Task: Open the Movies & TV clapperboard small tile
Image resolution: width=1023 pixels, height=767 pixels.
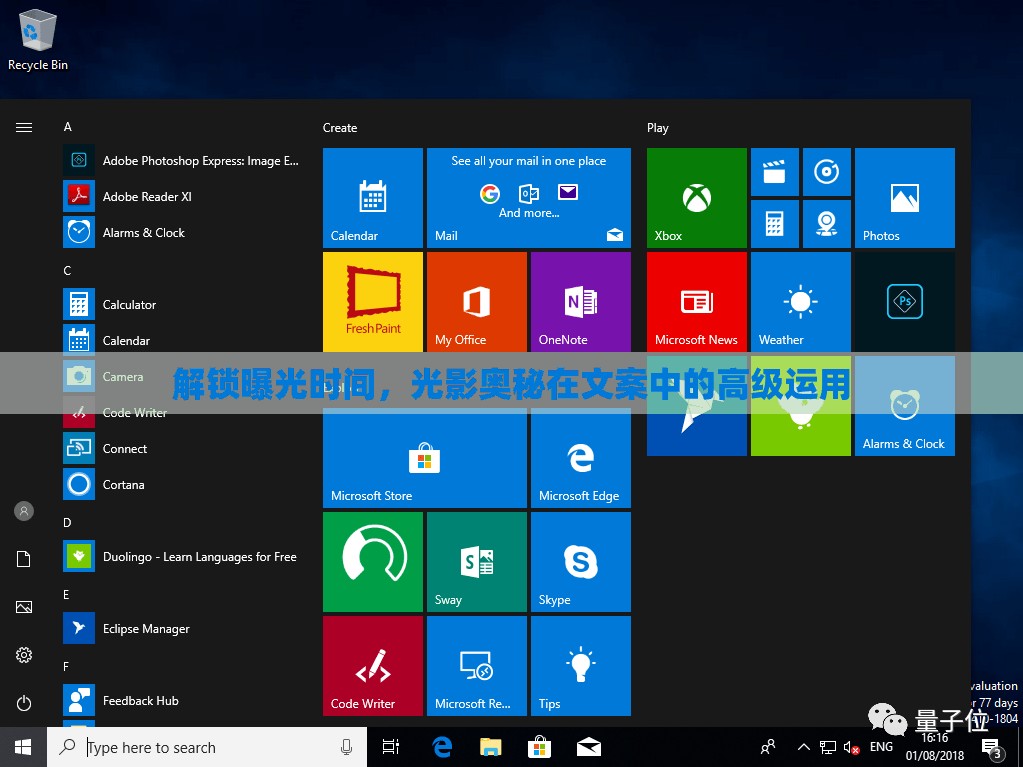Action: coord(774,172)
